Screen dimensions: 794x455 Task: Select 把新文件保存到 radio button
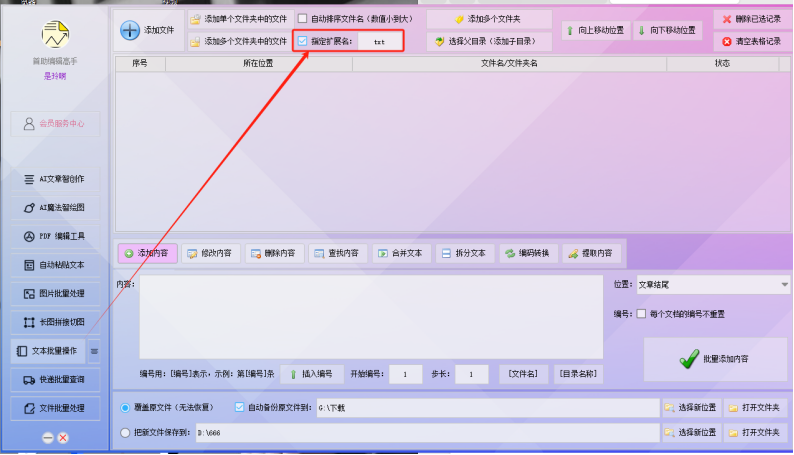pyautogui.click(x=125, y=433)
